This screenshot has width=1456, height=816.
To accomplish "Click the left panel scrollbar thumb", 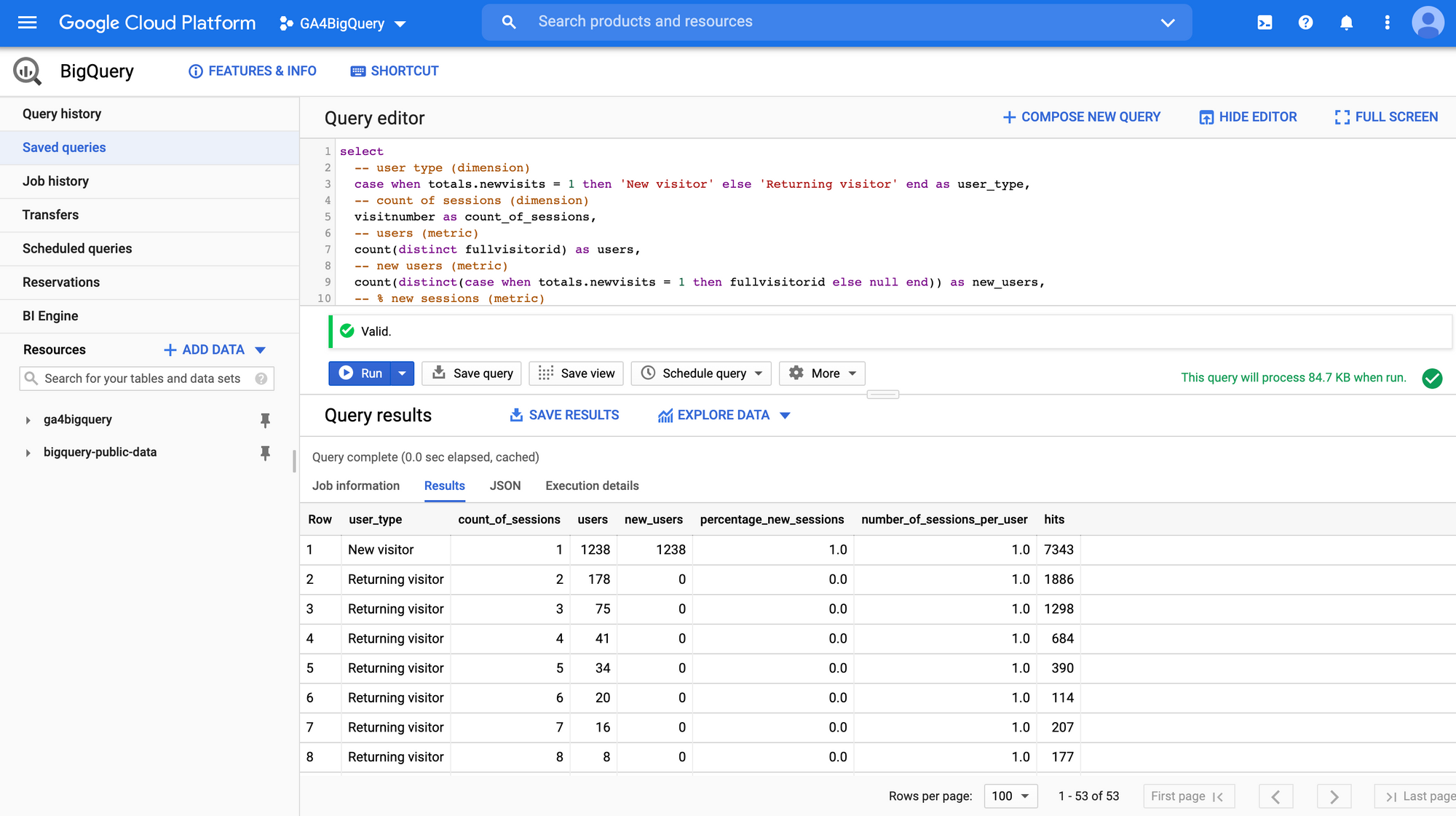I will click(294, 462).
